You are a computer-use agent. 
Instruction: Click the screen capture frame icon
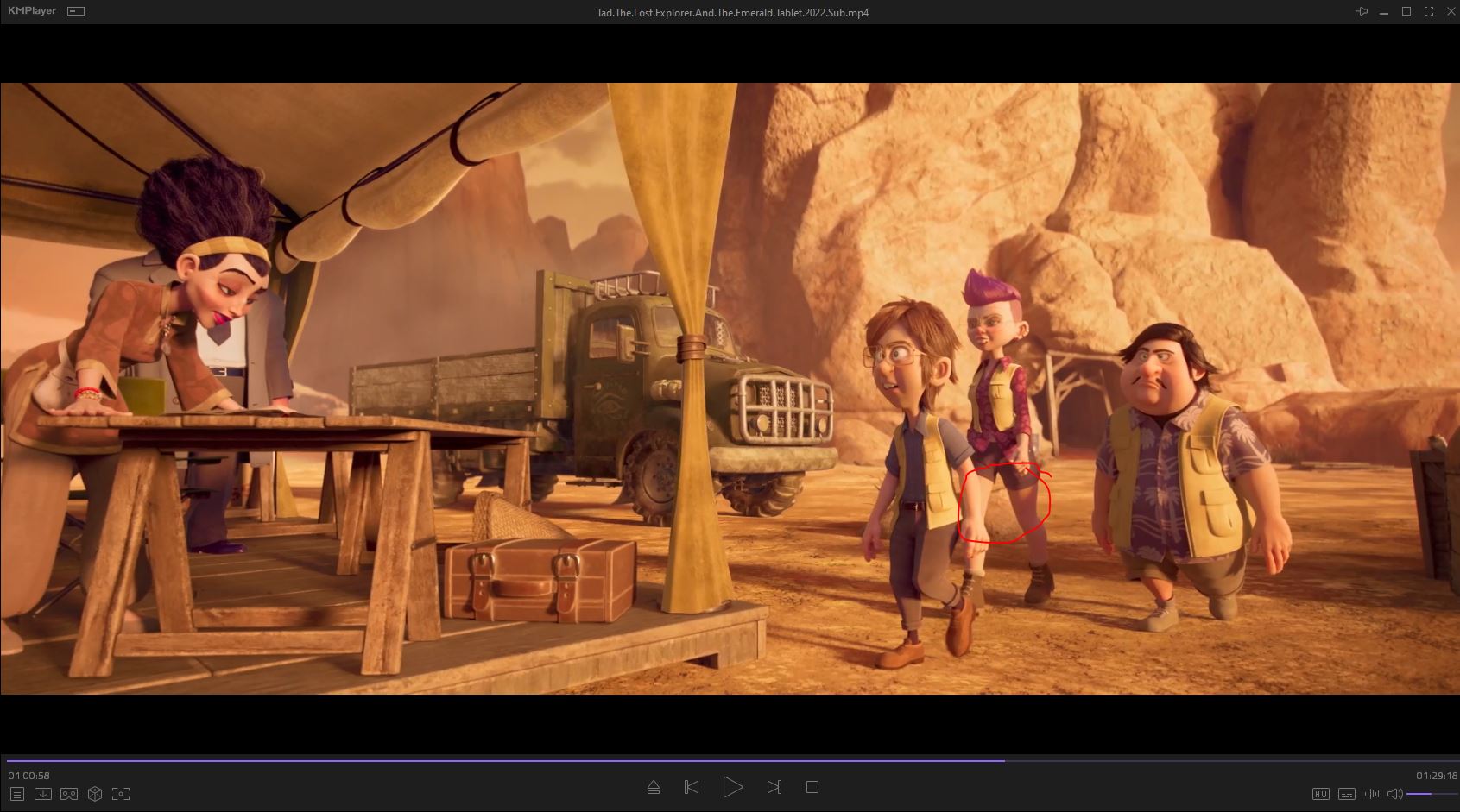coord(121,794)
